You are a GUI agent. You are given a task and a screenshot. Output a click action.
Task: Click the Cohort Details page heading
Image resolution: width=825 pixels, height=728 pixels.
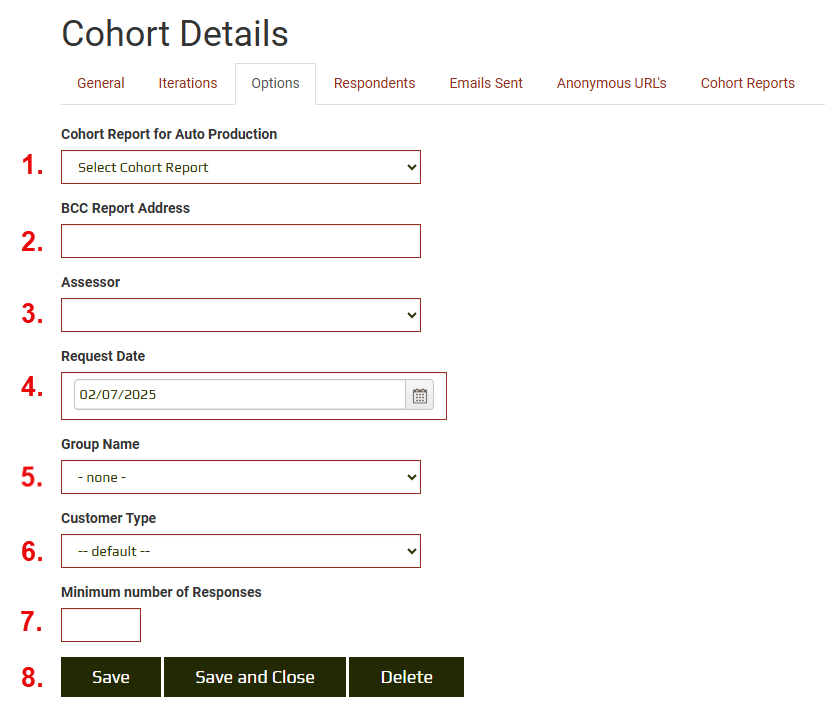pos(175,33)
